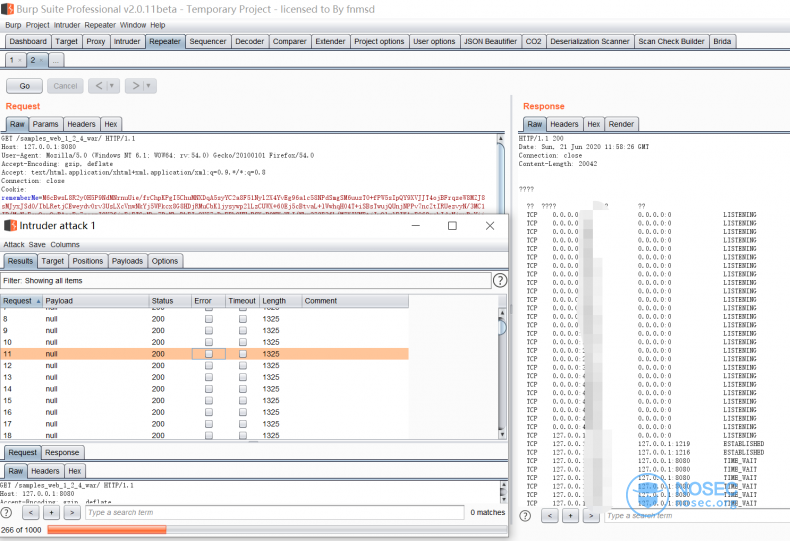
Task: Show Response tab in Intruder result details
Action: coord(62,452)
